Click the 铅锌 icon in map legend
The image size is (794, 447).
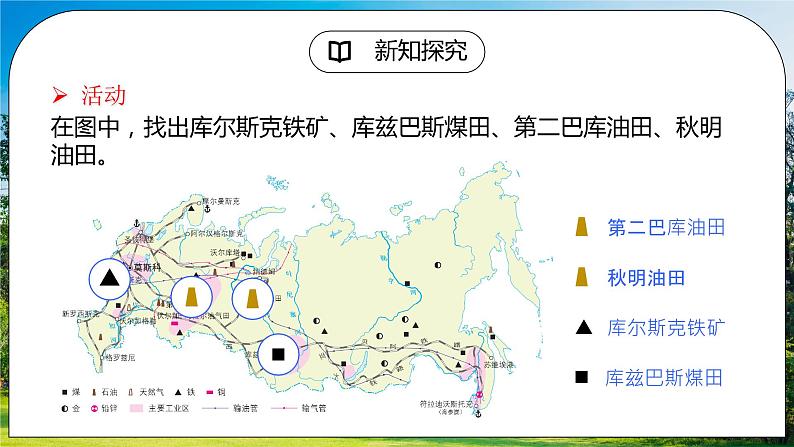94,409
